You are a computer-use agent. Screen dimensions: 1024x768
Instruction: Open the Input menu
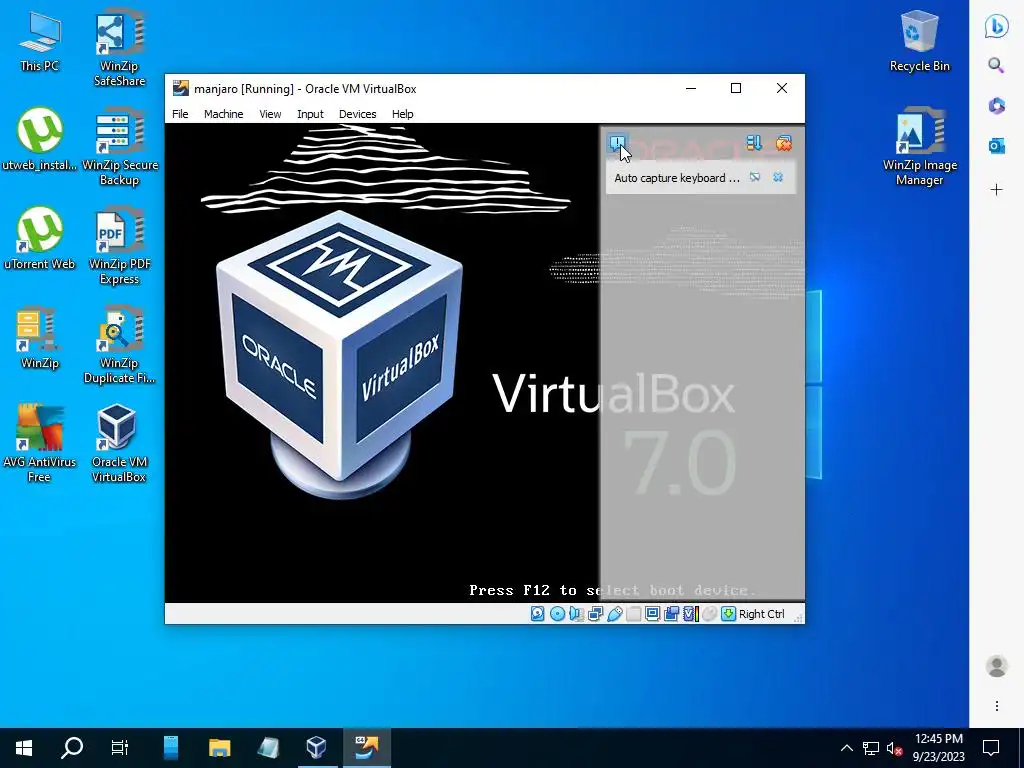[310, 114]
